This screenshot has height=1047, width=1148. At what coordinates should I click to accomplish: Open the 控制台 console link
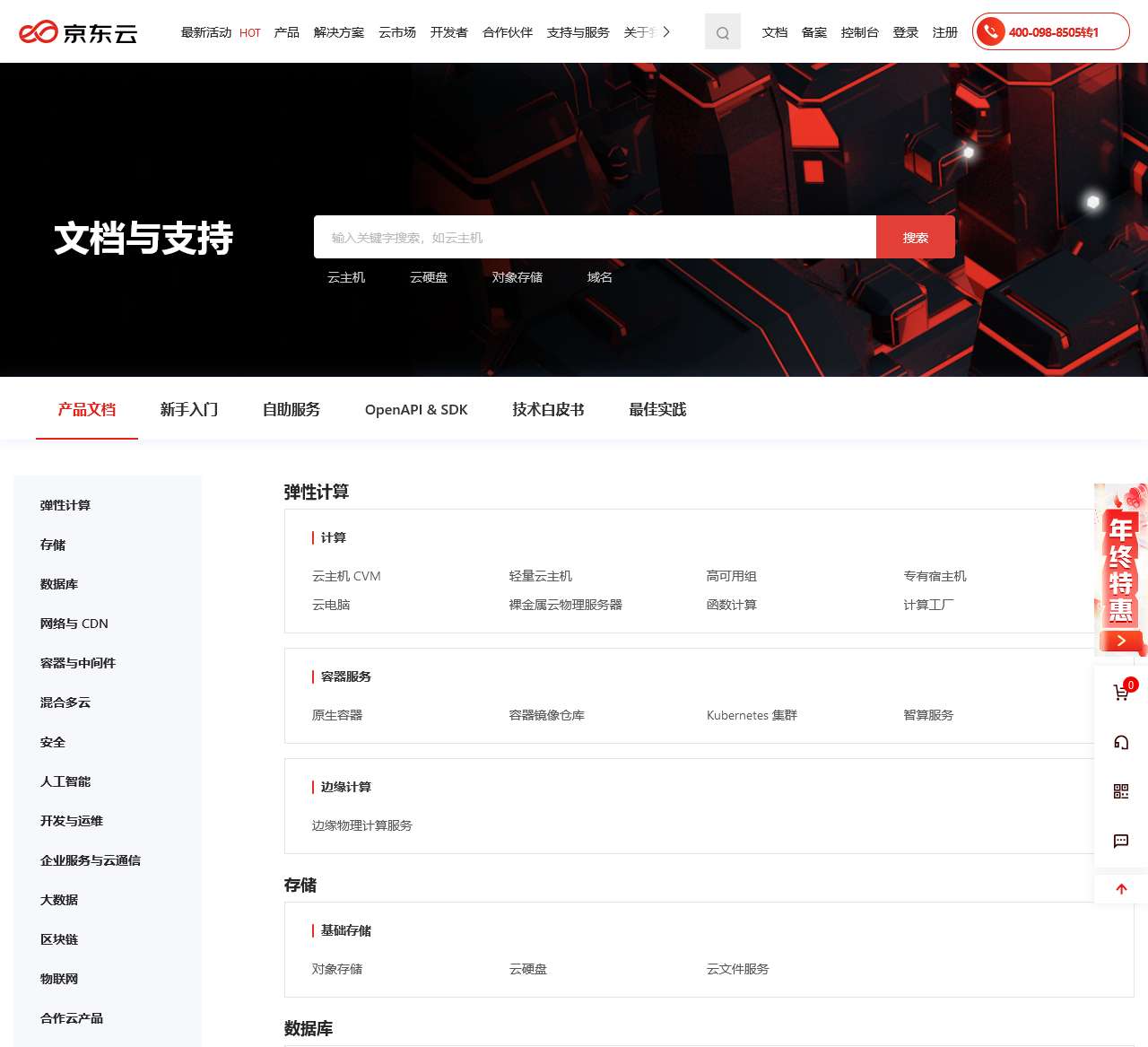click(860, 31)
